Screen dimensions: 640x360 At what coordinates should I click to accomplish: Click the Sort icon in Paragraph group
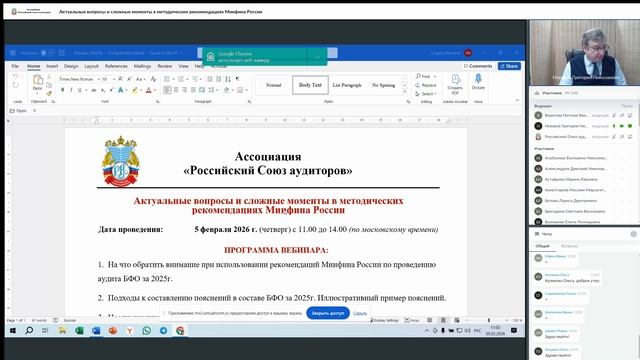(228, 79)
